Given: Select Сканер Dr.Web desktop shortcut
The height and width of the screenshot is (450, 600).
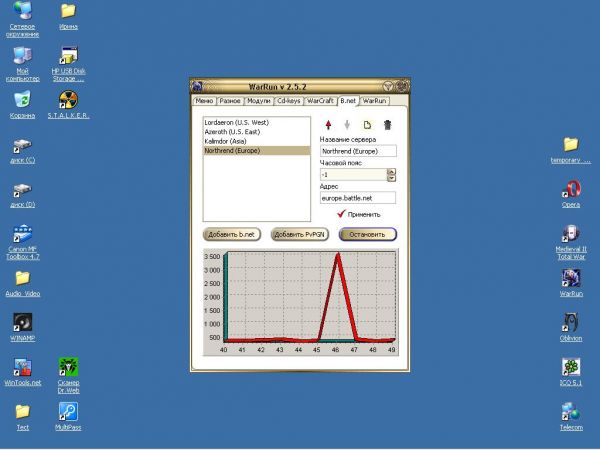Looking at the screenshot, I should click(x=68, y=375).
